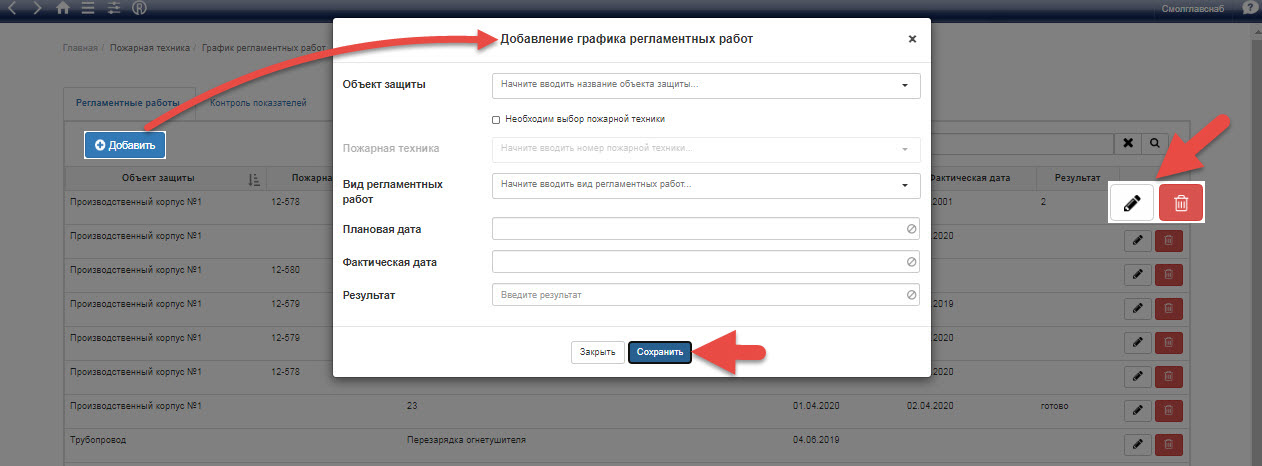Enable 'Необходим выбор пожарной техники' checkbox
Viewport: 1262px width, 466px height.
click(496, 119)
